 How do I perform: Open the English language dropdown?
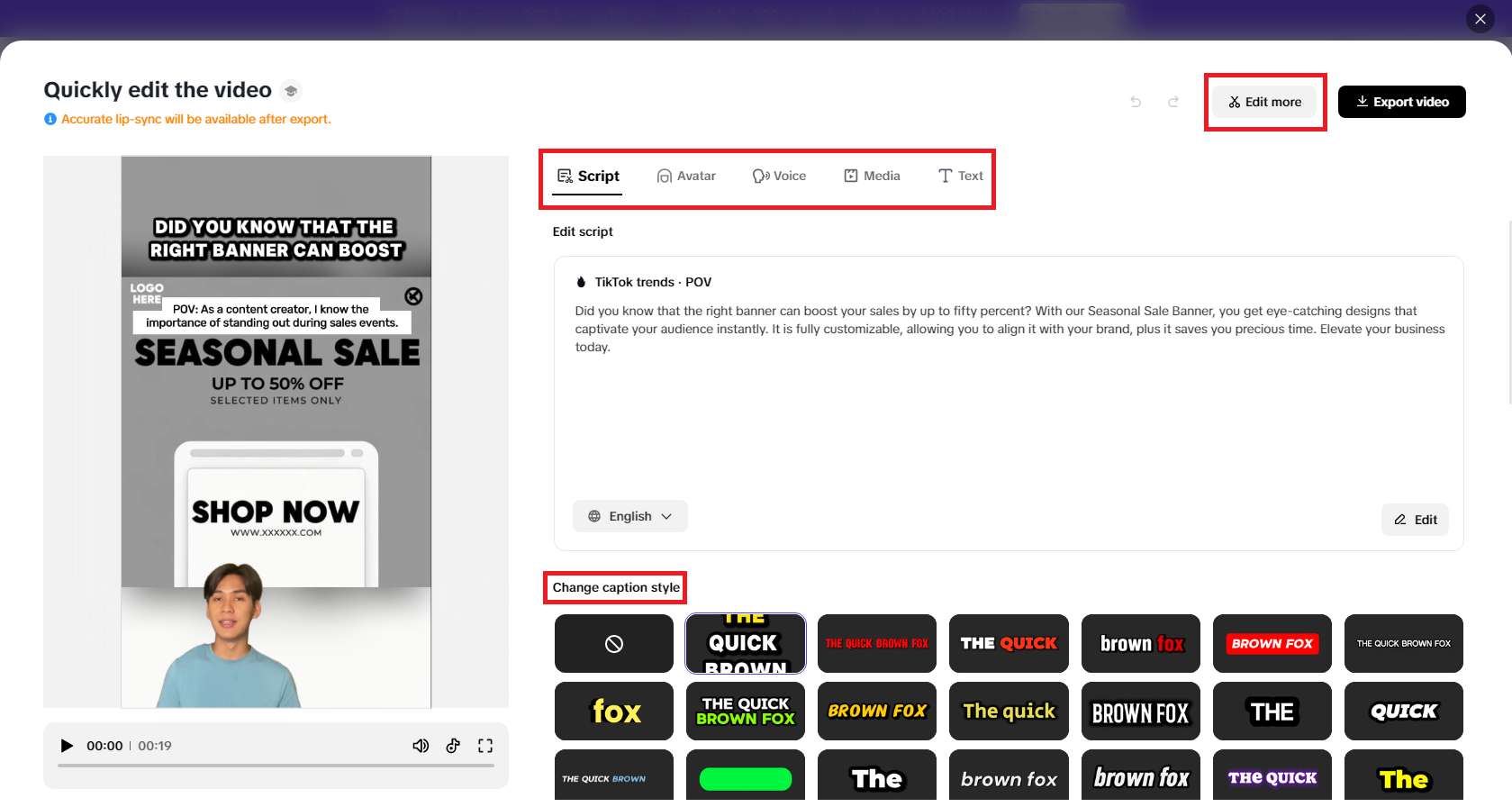click(630, 516)
